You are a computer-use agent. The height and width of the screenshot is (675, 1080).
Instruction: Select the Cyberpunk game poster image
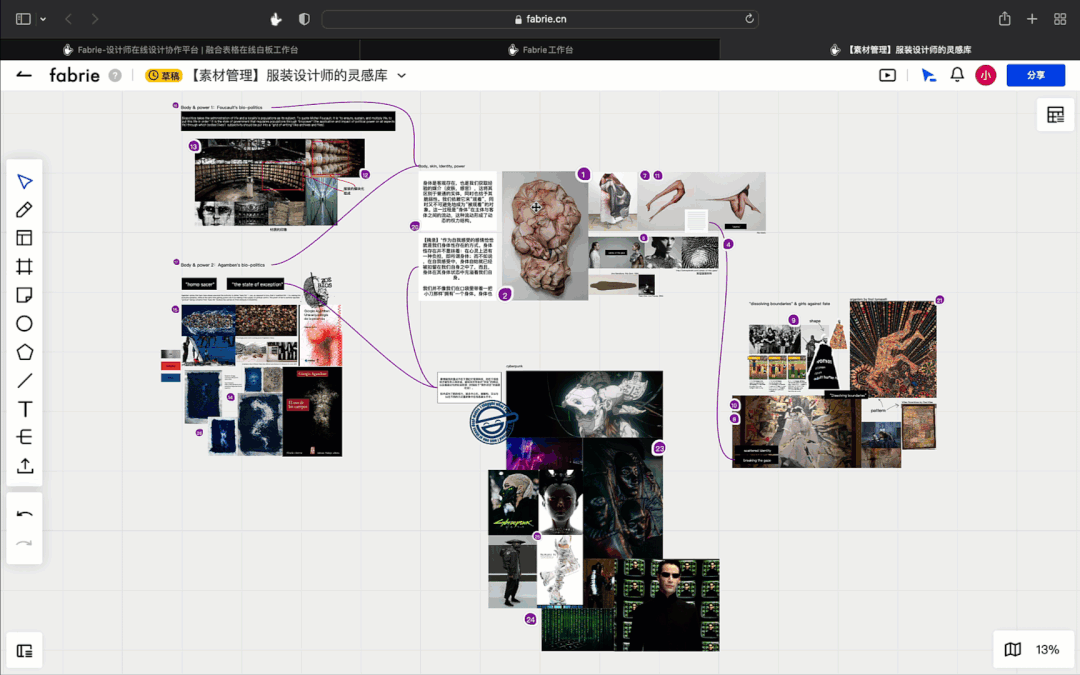[x=513, y=503]
